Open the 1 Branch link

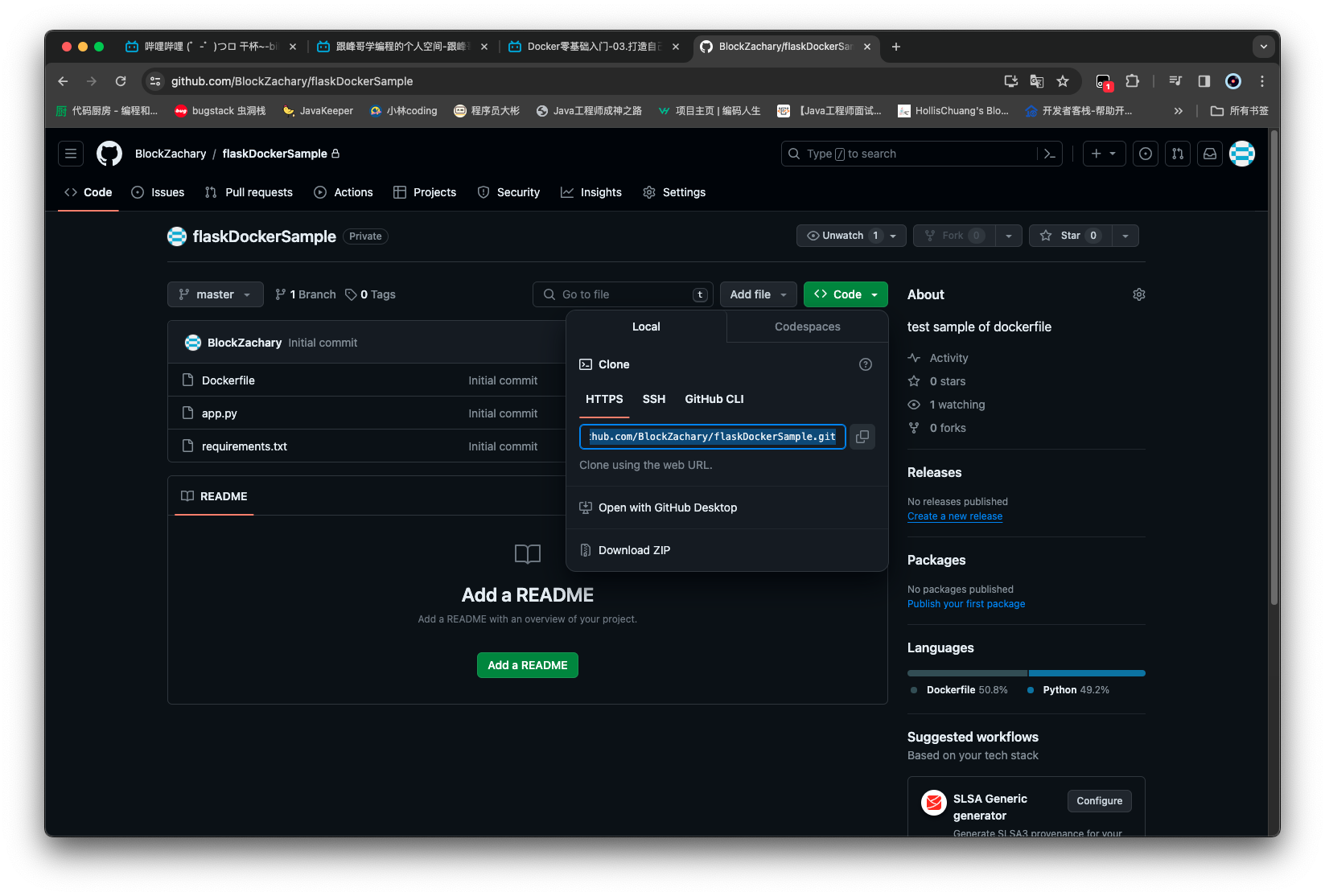[306, 294]
